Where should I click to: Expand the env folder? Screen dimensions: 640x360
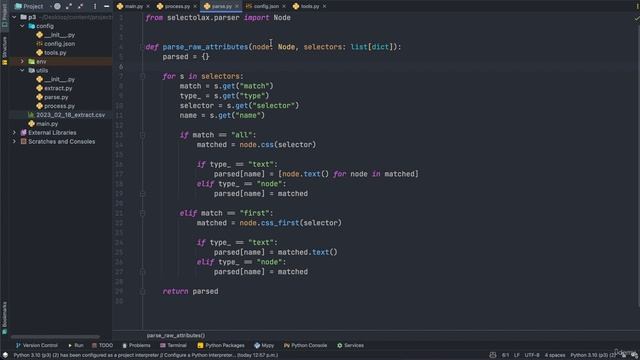pos(22,61)
